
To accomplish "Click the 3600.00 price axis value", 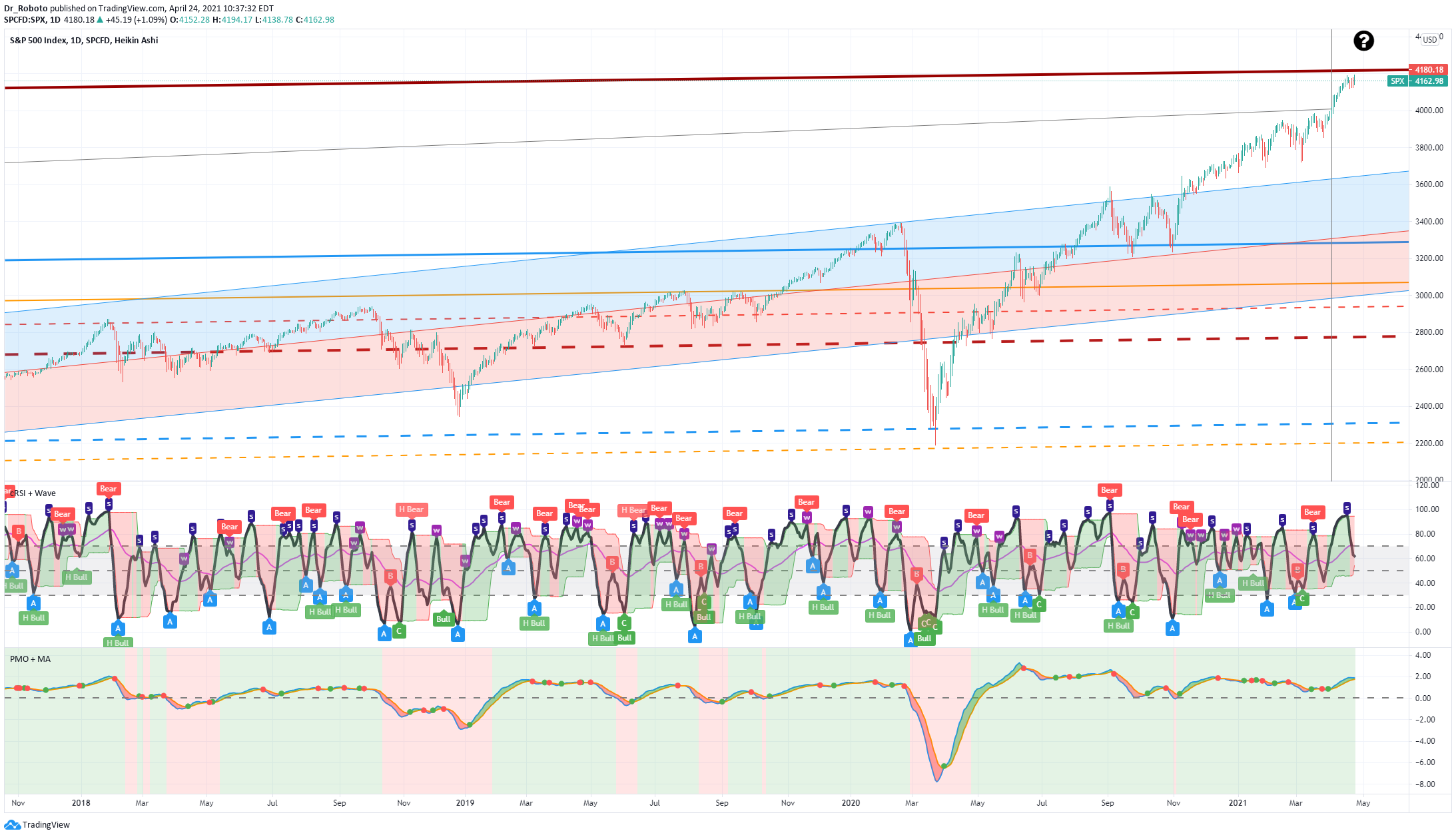I will [1429, 184].
